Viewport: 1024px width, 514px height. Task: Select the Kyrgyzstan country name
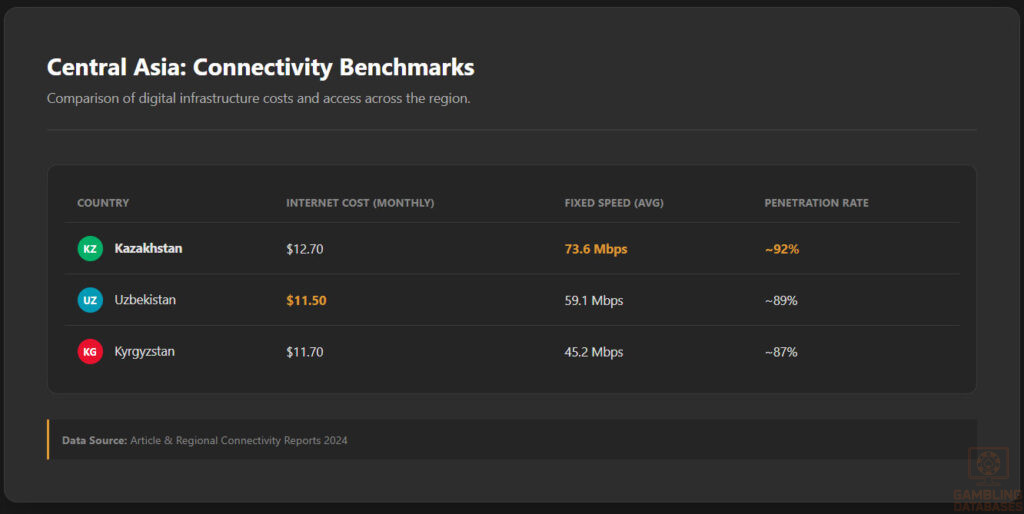pos(144,352)
